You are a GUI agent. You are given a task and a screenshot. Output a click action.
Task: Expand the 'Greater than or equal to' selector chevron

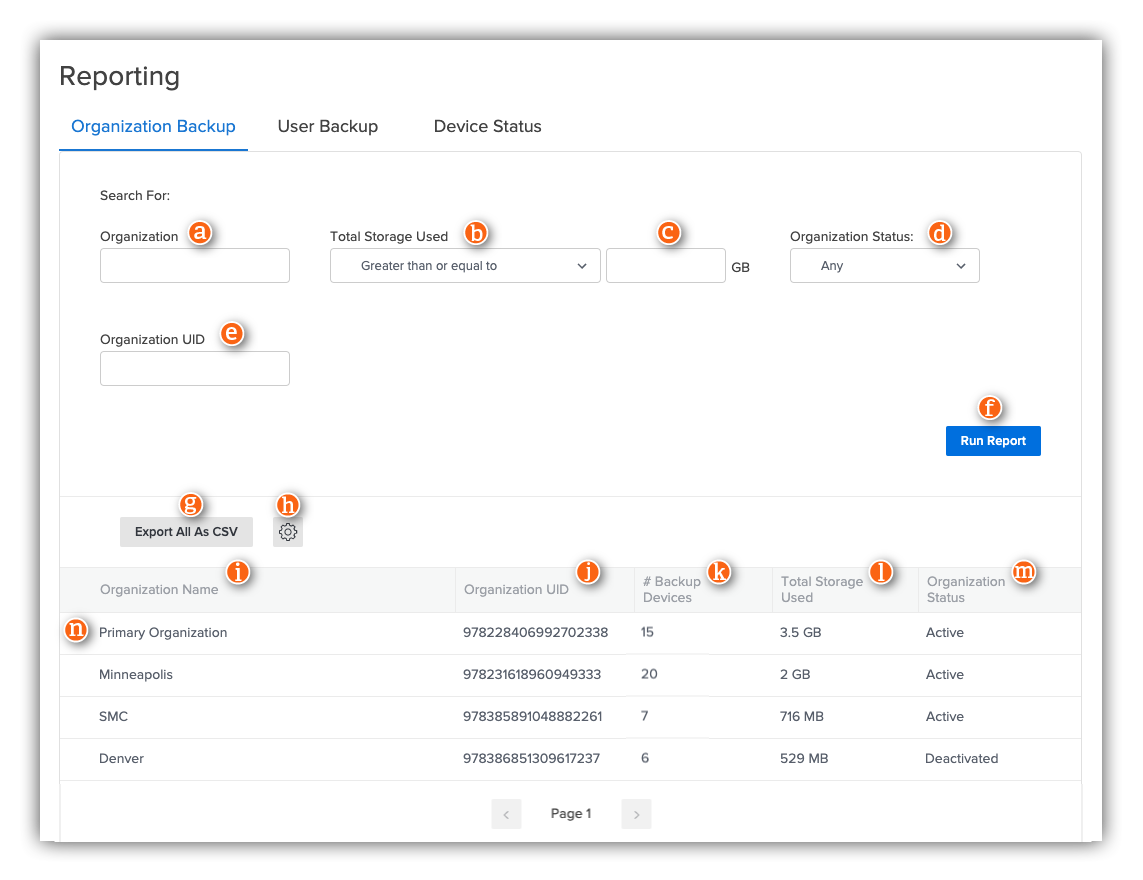581,265
